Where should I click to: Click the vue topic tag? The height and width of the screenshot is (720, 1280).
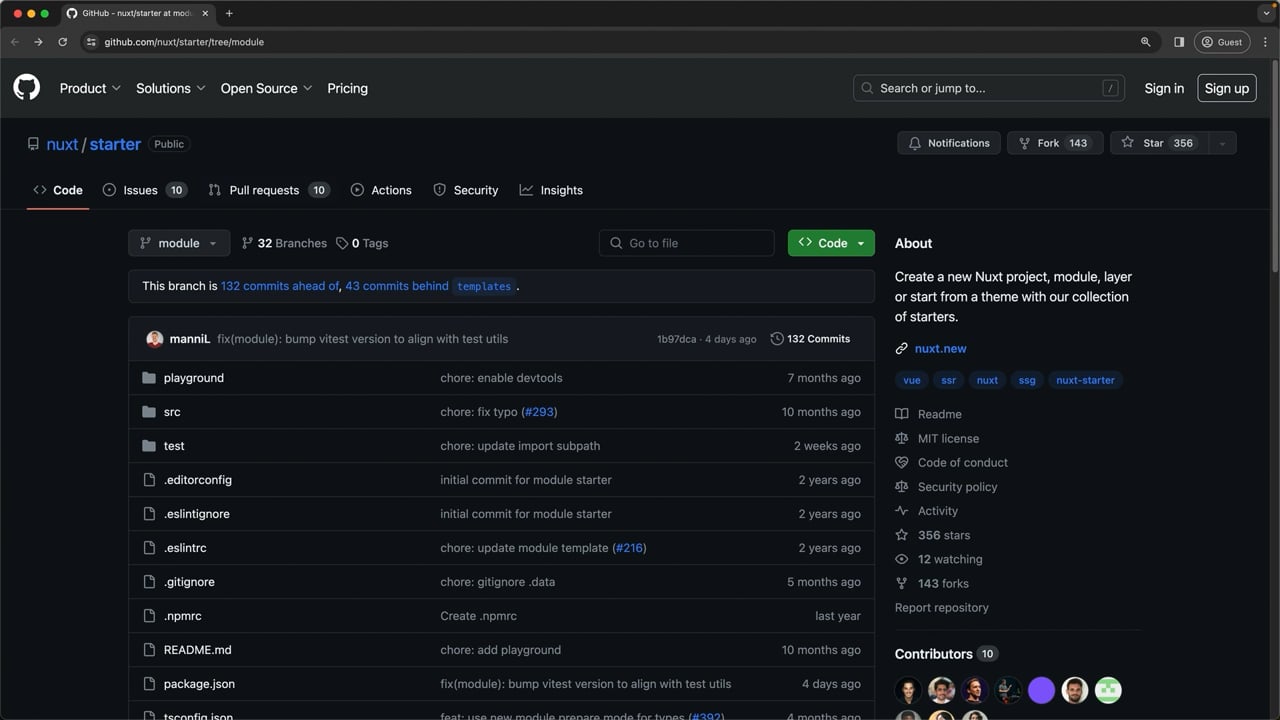[x=912, y=380]
